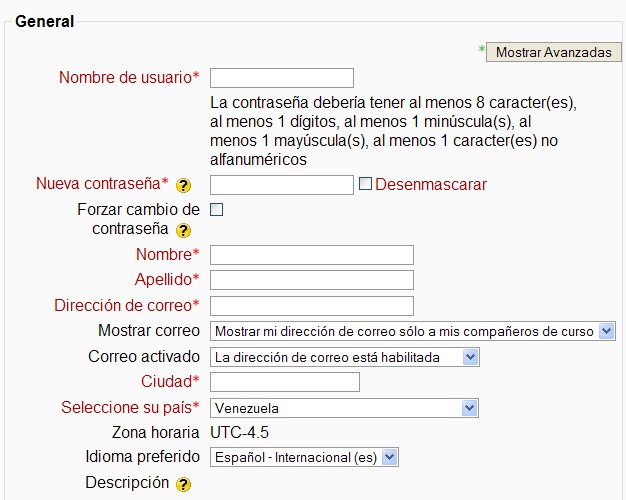
Task: Click the Dirección de correo field
Action: coord(312,306)
